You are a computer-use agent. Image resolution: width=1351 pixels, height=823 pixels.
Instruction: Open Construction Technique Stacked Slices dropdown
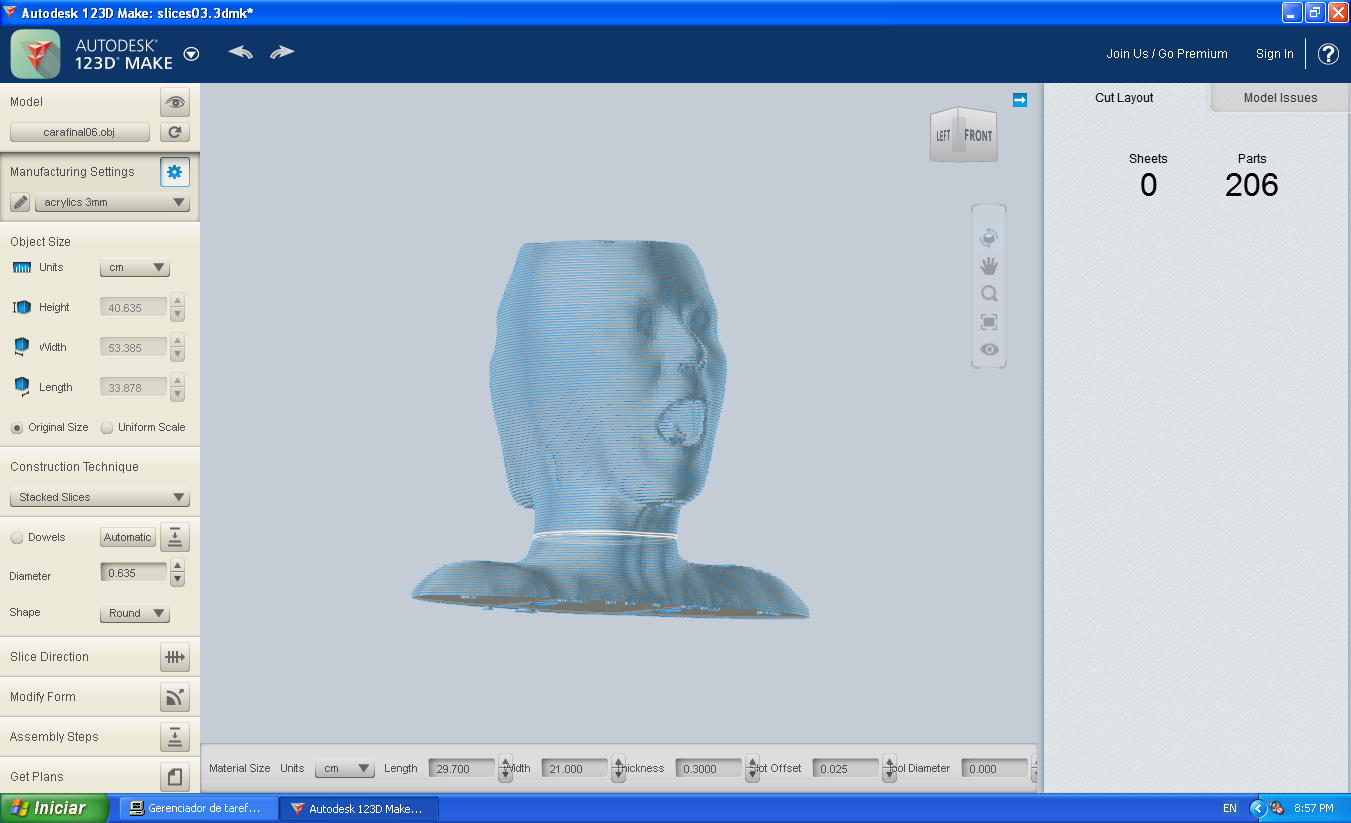click(100, 497)
